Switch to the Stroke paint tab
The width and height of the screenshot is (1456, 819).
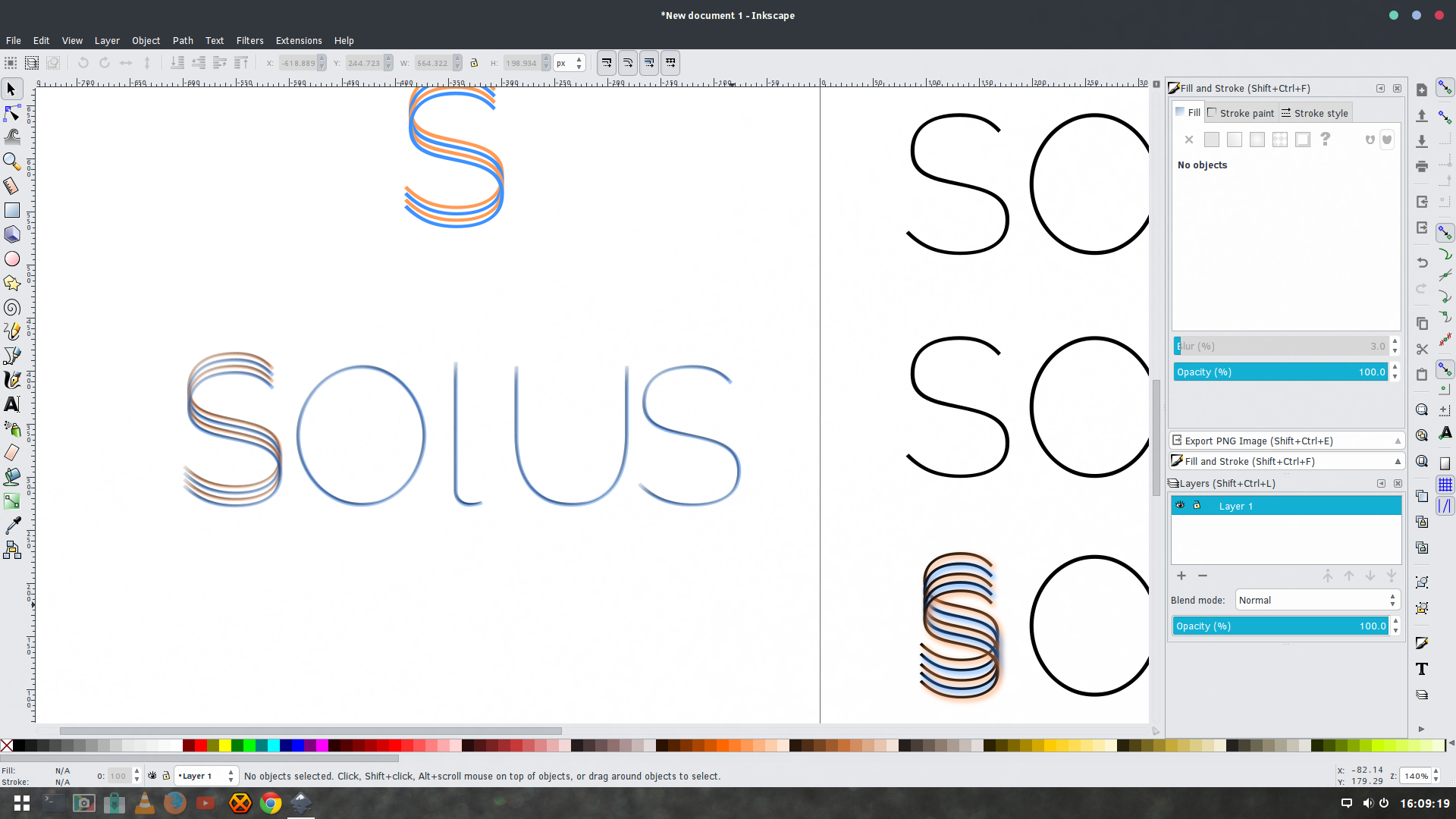1241,113
